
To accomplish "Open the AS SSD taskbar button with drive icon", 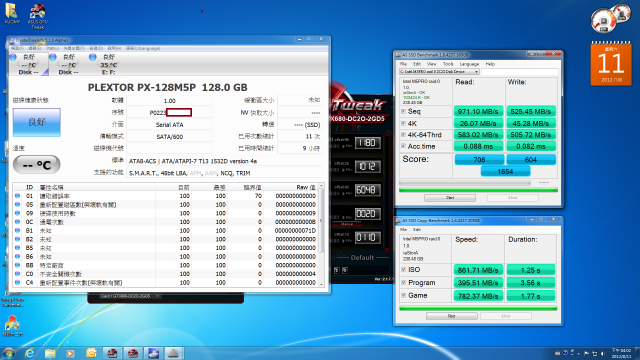I will click(x=173, y=353).
